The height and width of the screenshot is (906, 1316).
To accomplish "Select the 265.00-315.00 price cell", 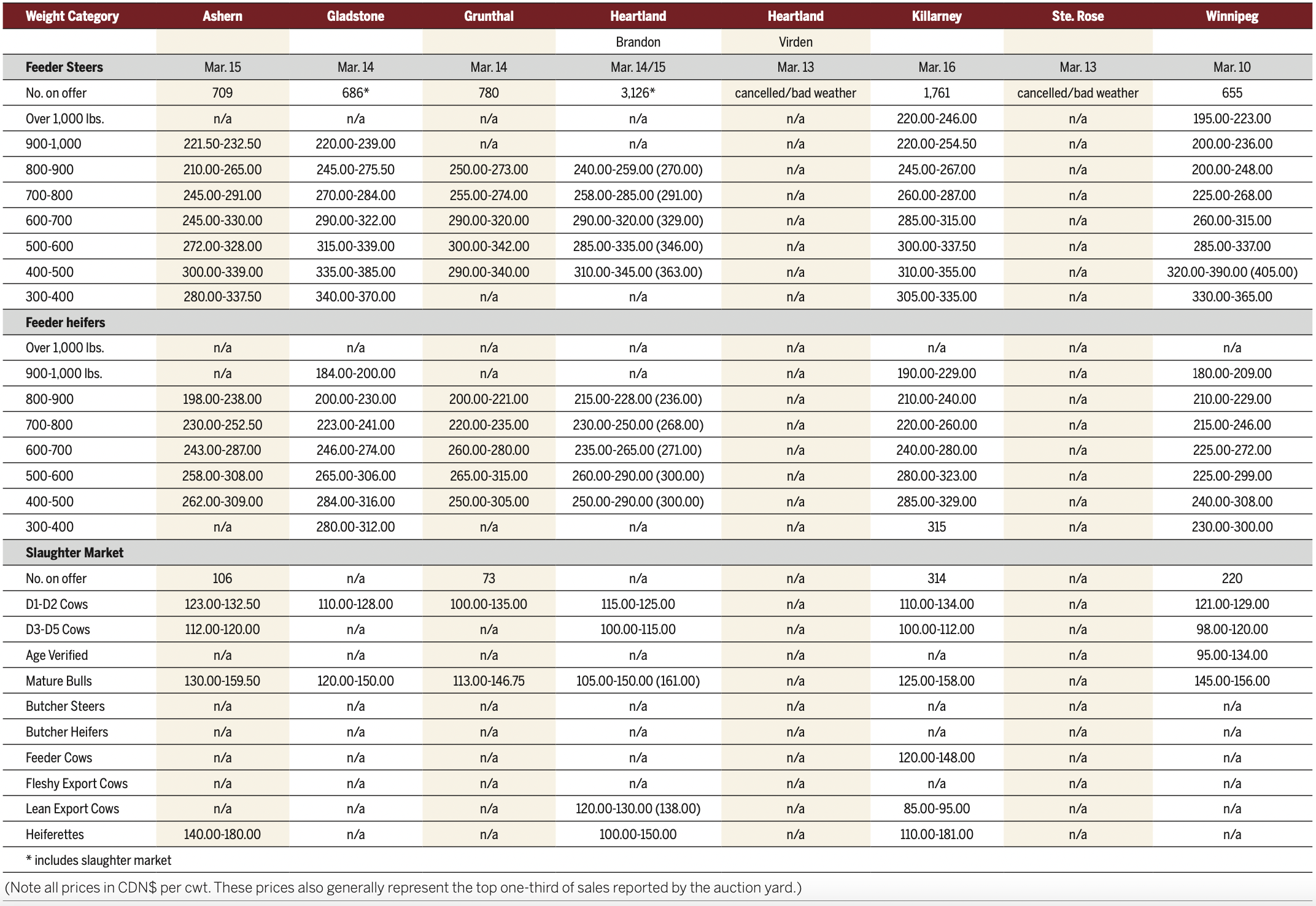I will pyautogui.click(x=489, y=476).
